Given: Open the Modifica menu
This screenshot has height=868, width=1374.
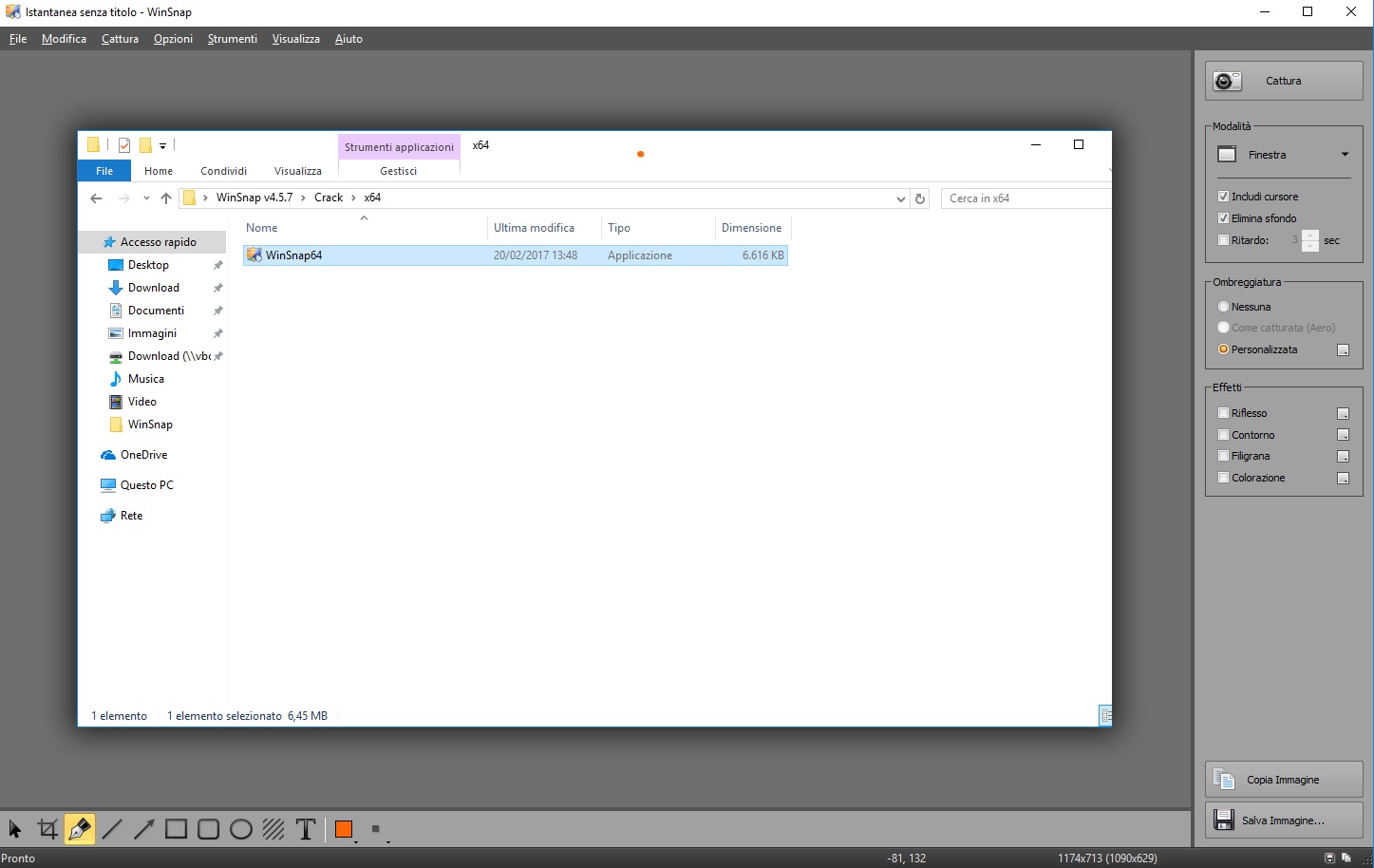Looking at the screenshot, I should pyautogui.click(x=64, y=39).
